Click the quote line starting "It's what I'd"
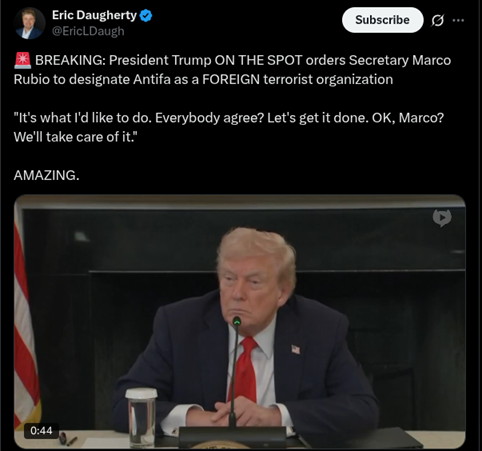 tap(229, 118)
